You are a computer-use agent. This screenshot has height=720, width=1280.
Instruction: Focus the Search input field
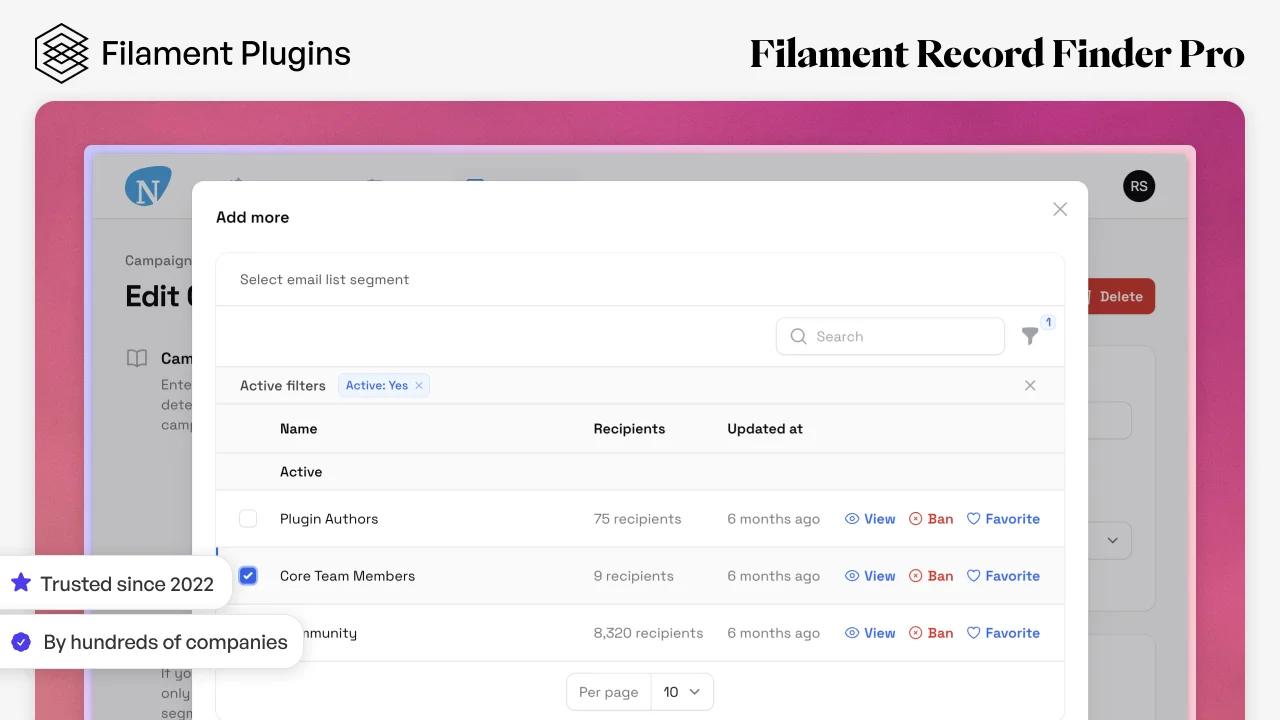(x=890, y=337)
